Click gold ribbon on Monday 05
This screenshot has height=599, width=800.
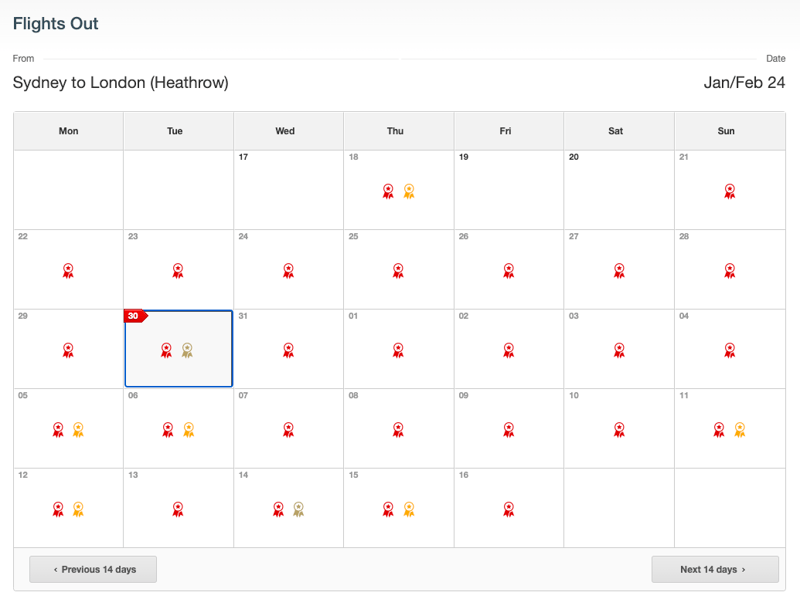pyautogui.click(x=78, y=430)
